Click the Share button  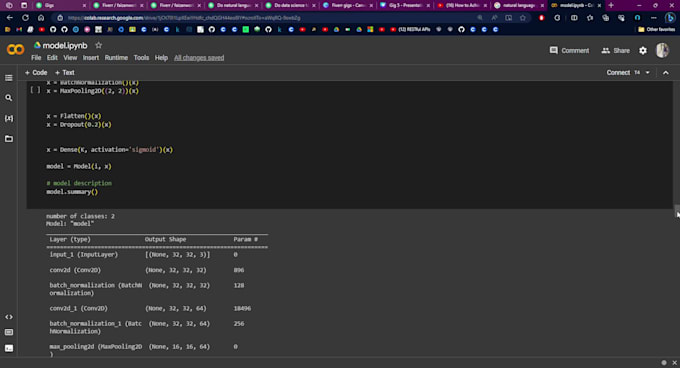click(615, 51)
